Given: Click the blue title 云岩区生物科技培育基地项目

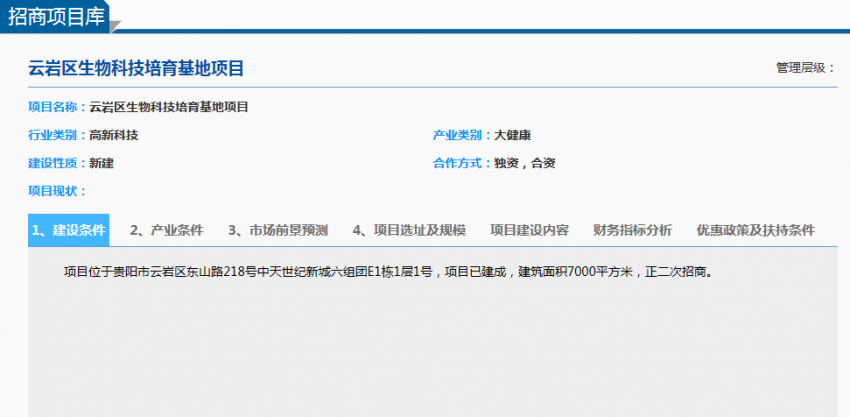Looking at the screenshot, I should (136, 69).
